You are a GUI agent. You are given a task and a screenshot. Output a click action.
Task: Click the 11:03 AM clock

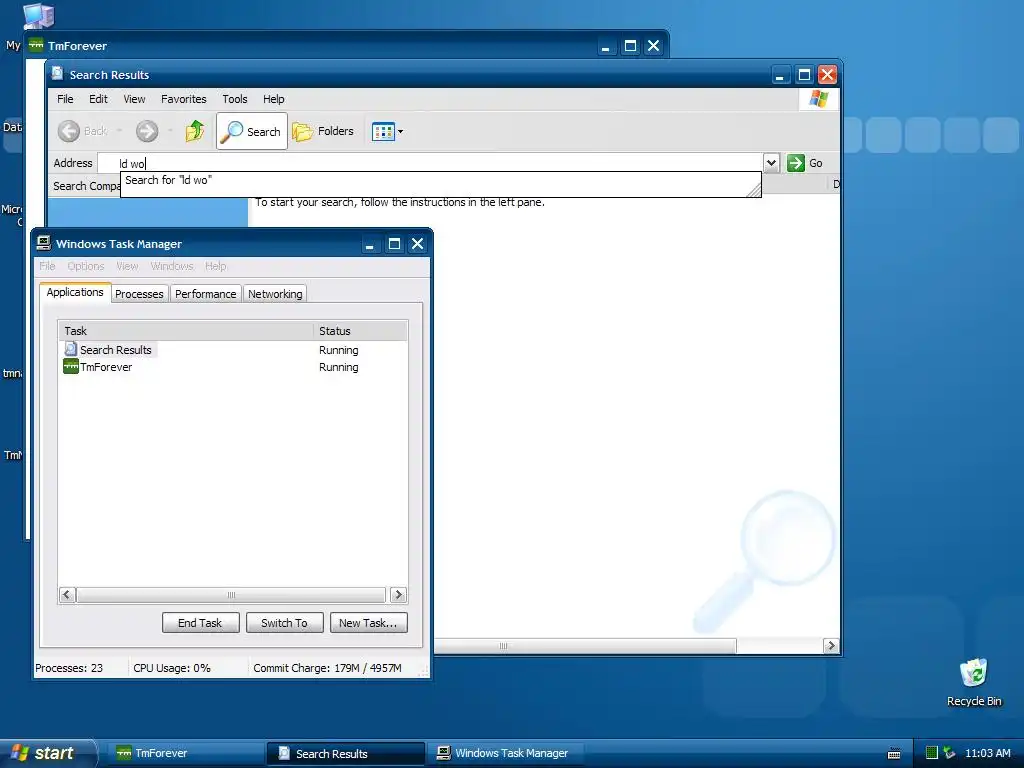(x=987, y=753)
